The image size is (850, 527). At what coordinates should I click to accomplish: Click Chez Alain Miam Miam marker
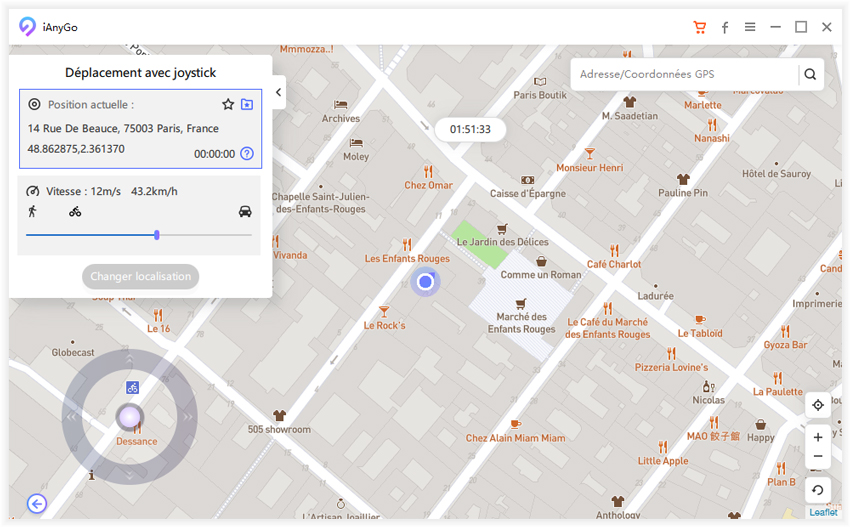tap(516, 424)
